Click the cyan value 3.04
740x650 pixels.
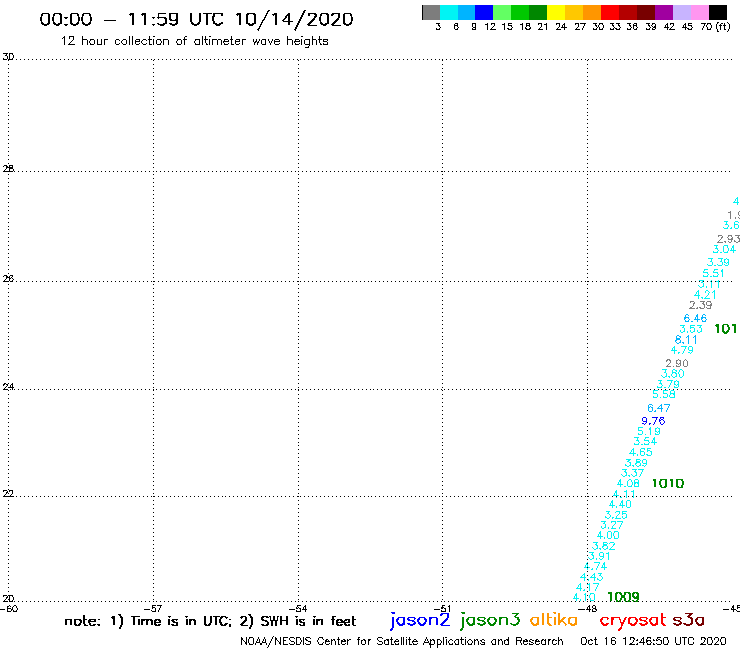pos(724,249)
